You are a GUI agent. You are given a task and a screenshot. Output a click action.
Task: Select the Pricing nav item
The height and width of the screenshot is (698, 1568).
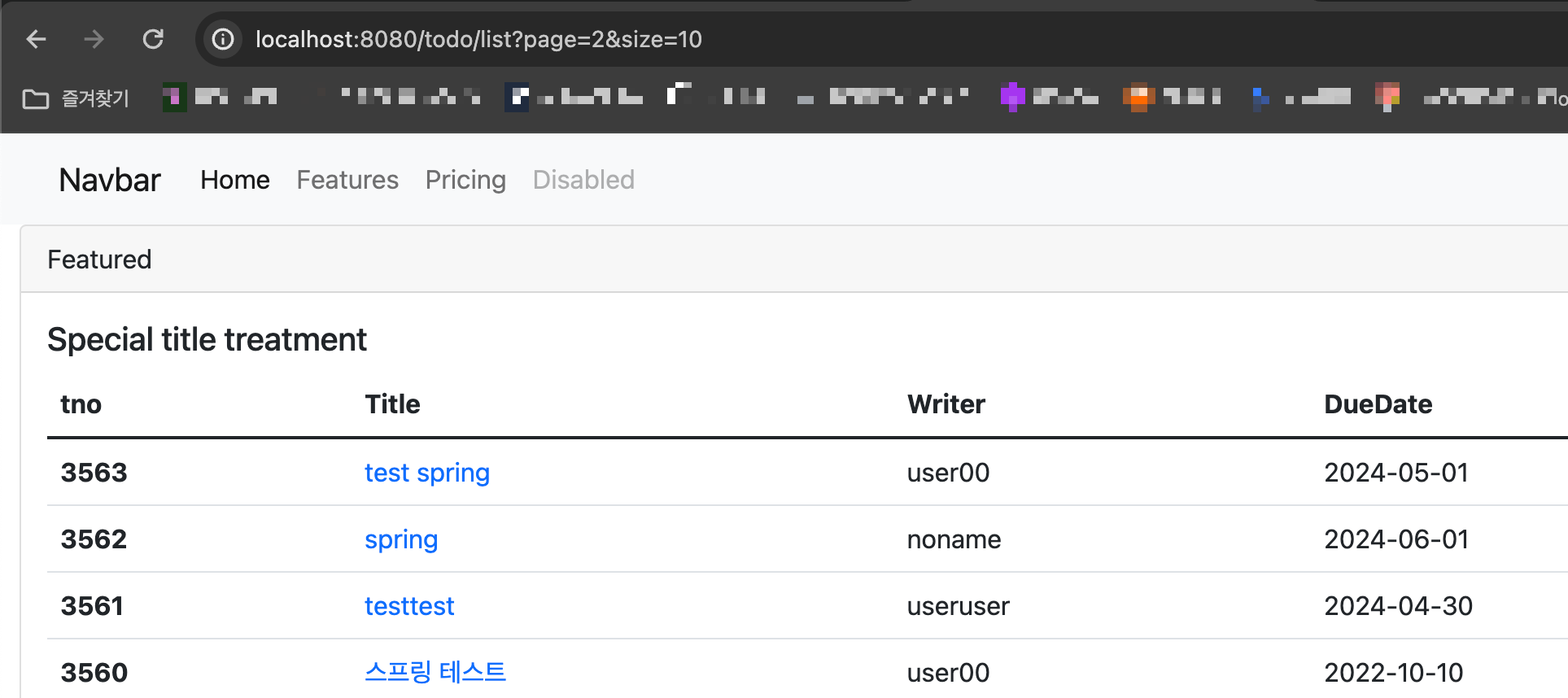point(465,180)
